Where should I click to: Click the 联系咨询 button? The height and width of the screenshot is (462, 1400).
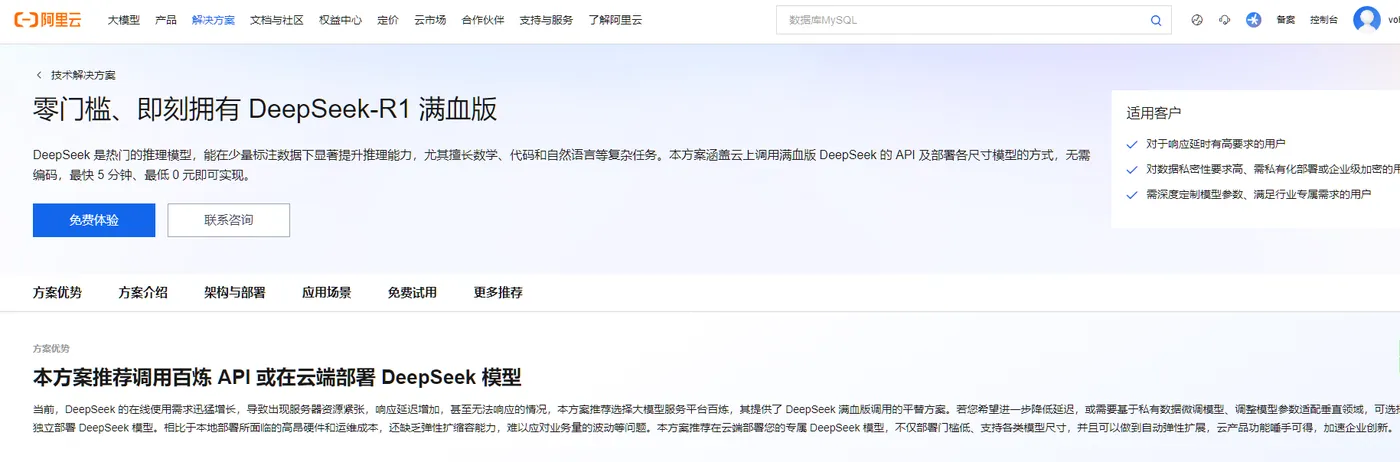tap(229, 220)
